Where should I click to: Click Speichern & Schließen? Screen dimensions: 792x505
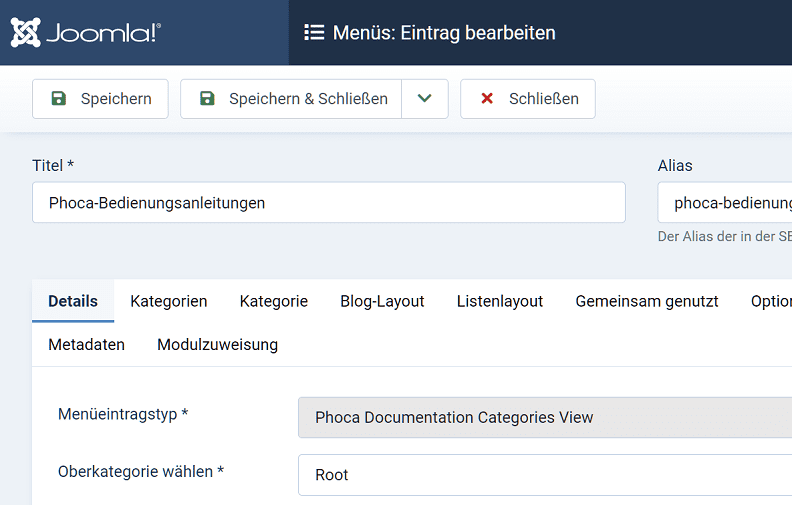click(291, 99)
